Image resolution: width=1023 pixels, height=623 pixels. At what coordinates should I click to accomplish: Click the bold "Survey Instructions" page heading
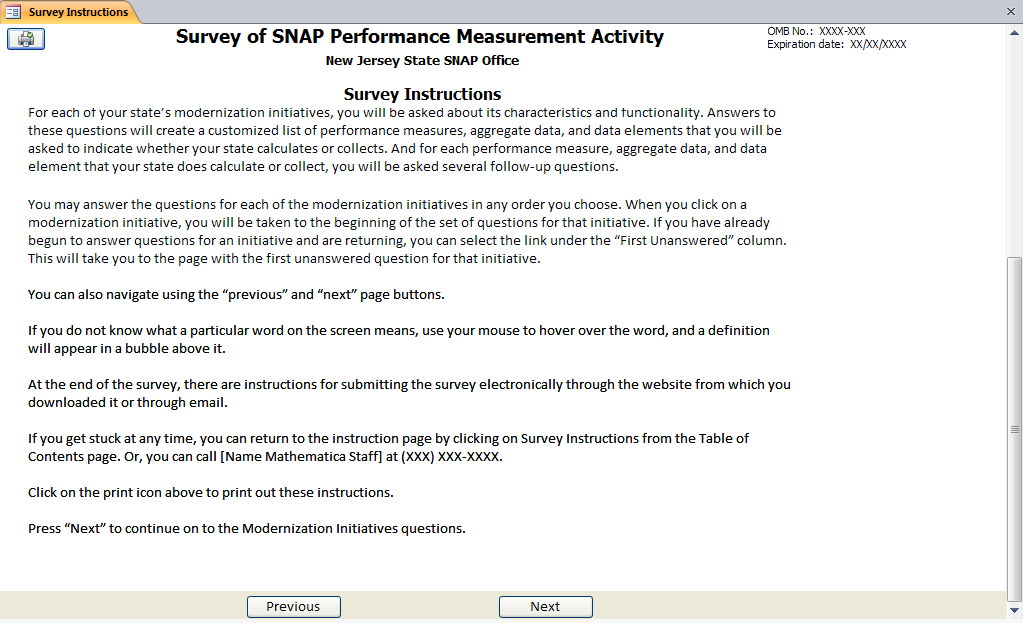coord(422,94)
